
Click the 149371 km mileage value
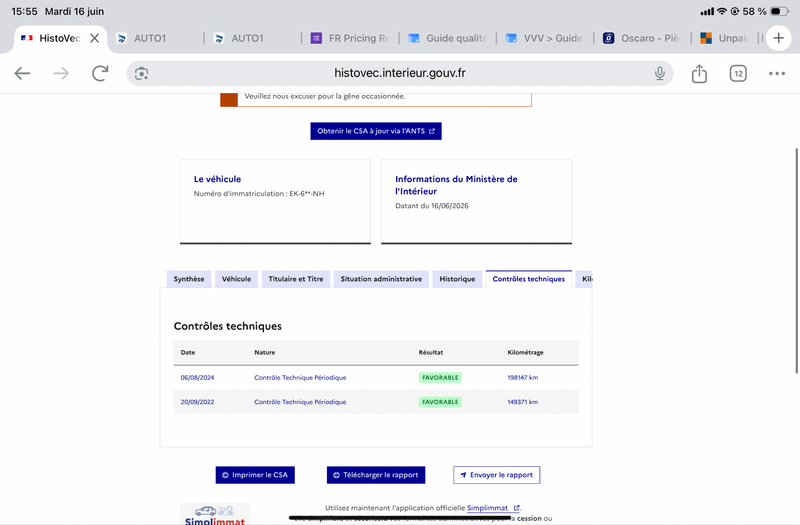pos(522,402)
